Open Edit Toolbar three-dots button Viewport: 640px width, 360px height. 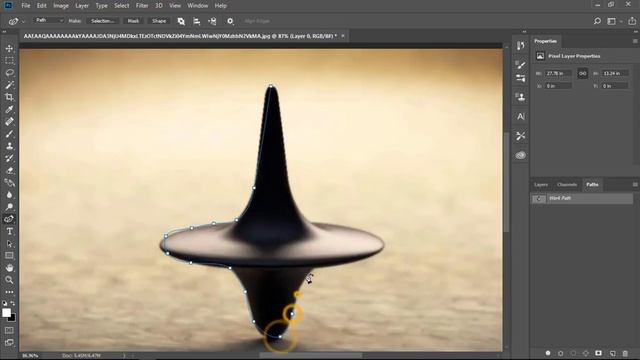[x=9, y=292]
